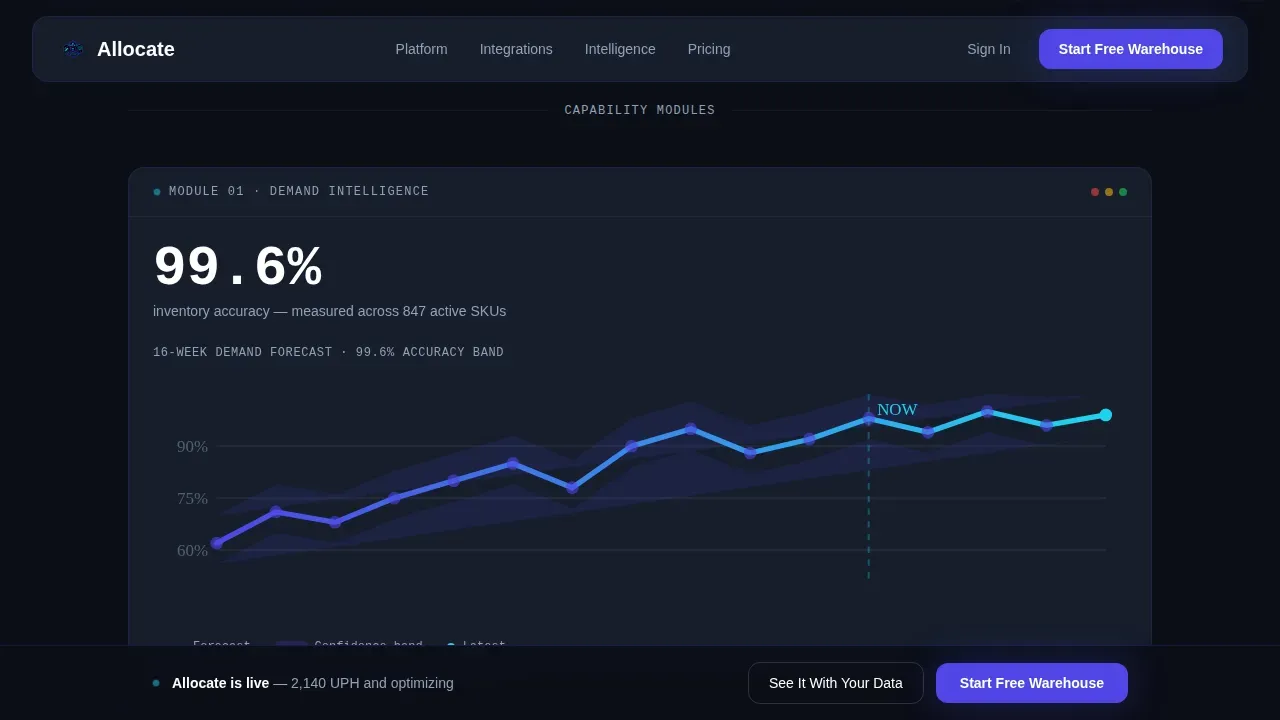Click header Start Free Warehouse button
This screenshot has width=1280, height=720.
click(x=1130, y=49)
